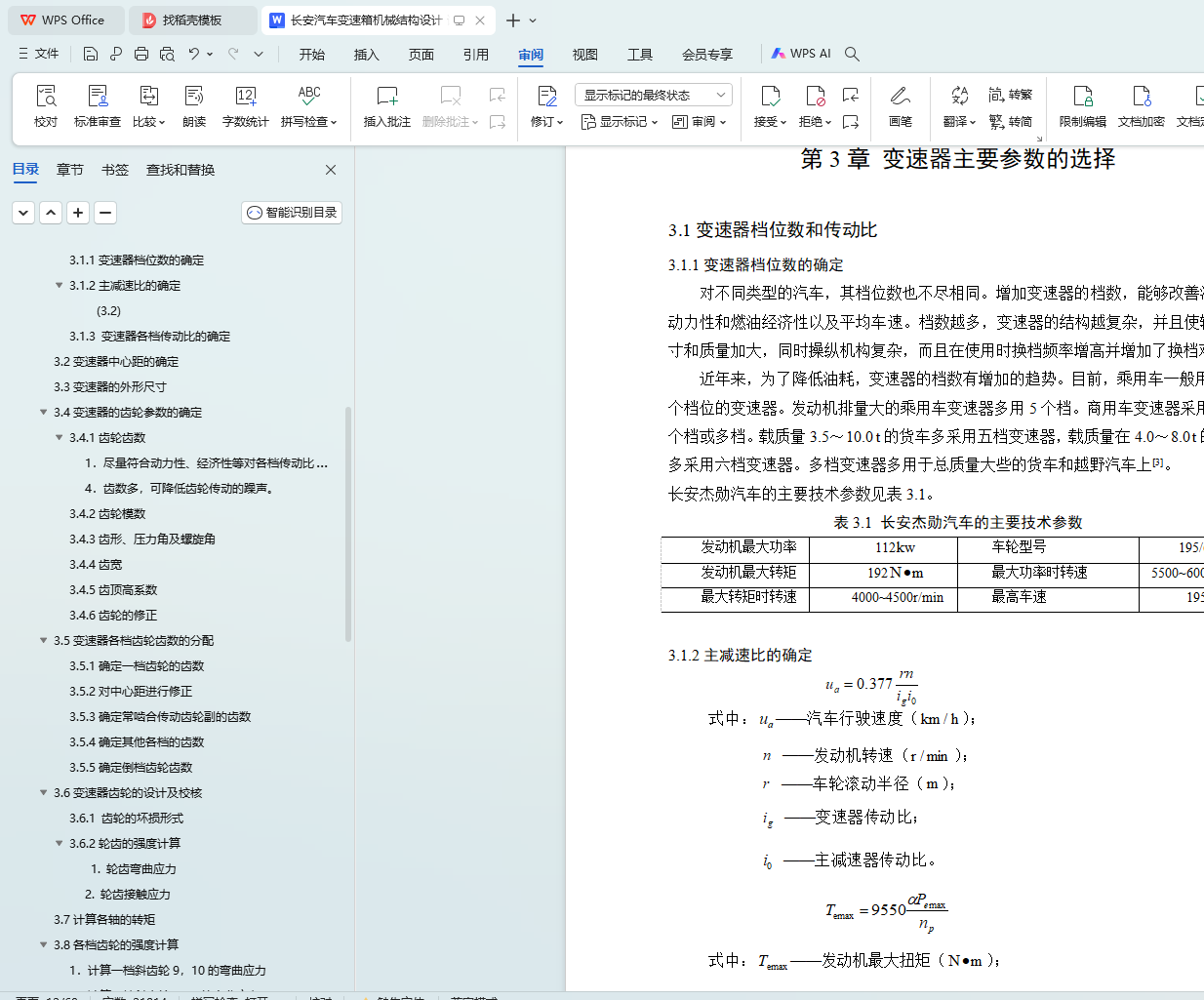
Task: Collapse the 3.5 变速器各档齿轮齿数的分配 node
Action: pyautogui.click(x=43, y=640)
